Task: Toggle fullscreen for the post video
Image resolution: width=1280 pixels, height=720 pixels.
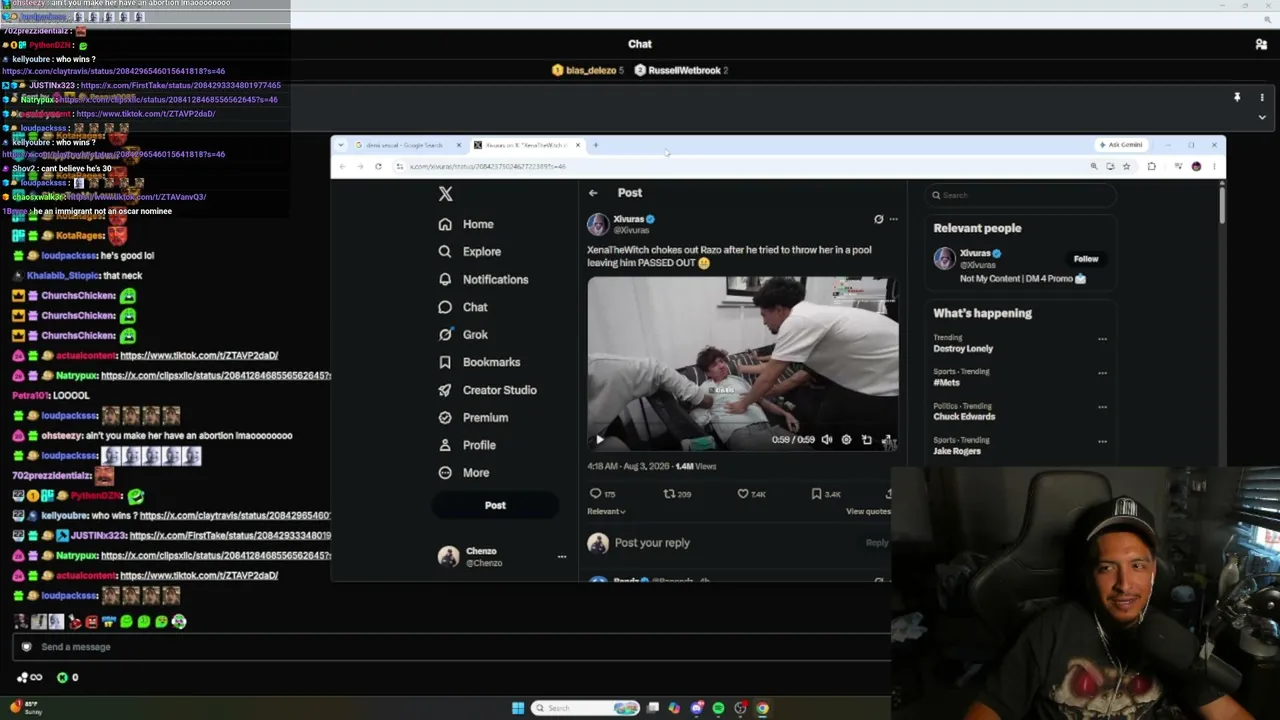Action: 887,440
